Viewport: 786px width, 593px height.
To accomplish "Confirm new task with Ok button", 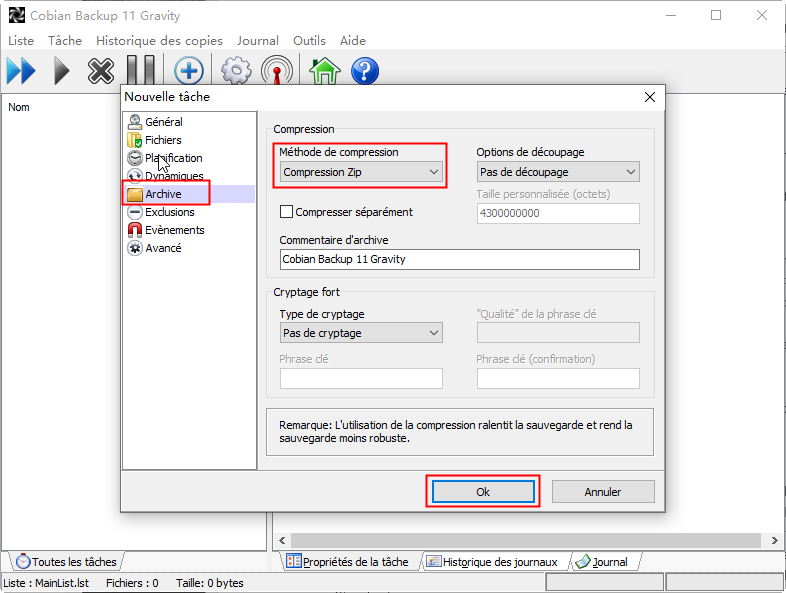I will click(x=483, y=492).
